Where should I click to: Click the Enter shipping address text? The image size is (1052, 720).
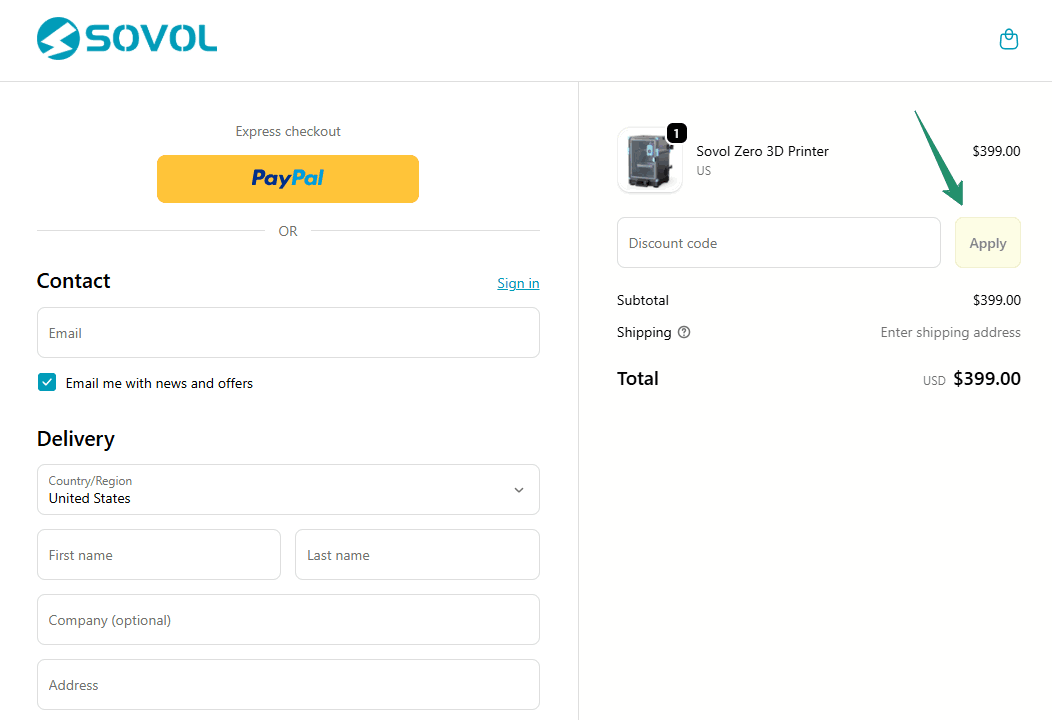950,332
